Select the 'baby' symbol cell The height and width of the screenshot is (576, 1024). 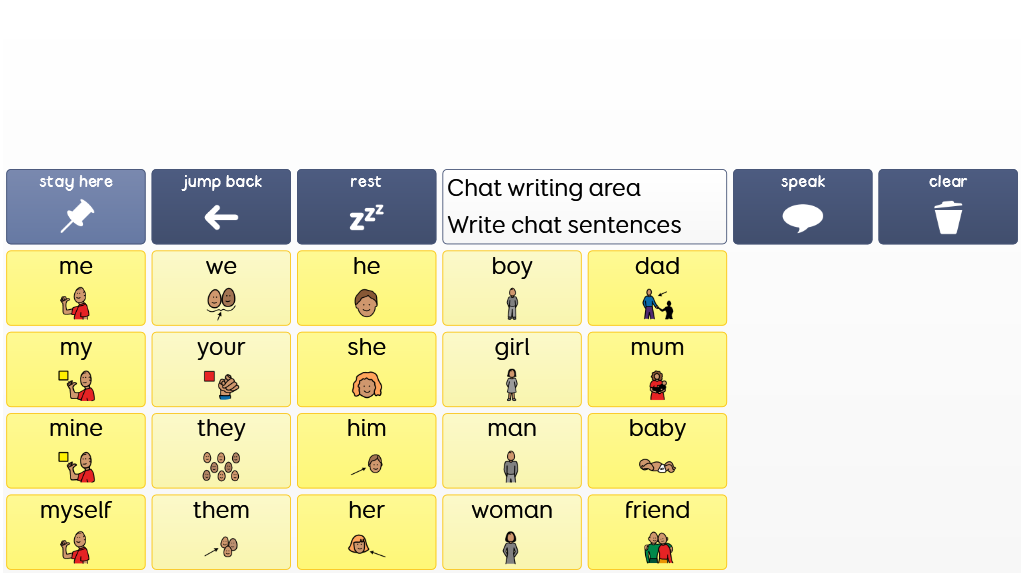coord(657,451)
